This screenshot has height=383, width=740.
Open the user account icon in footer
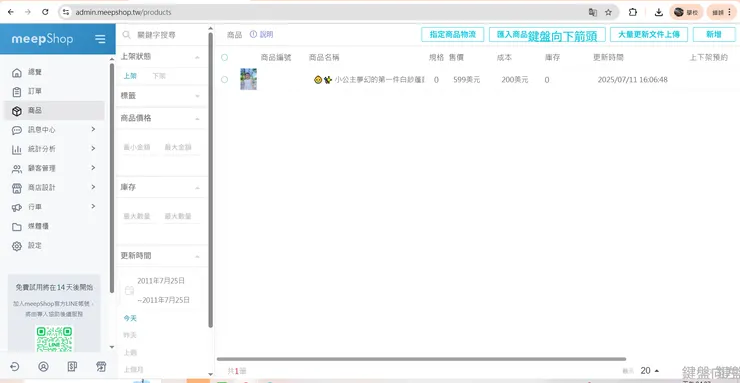tap(43, 366)
